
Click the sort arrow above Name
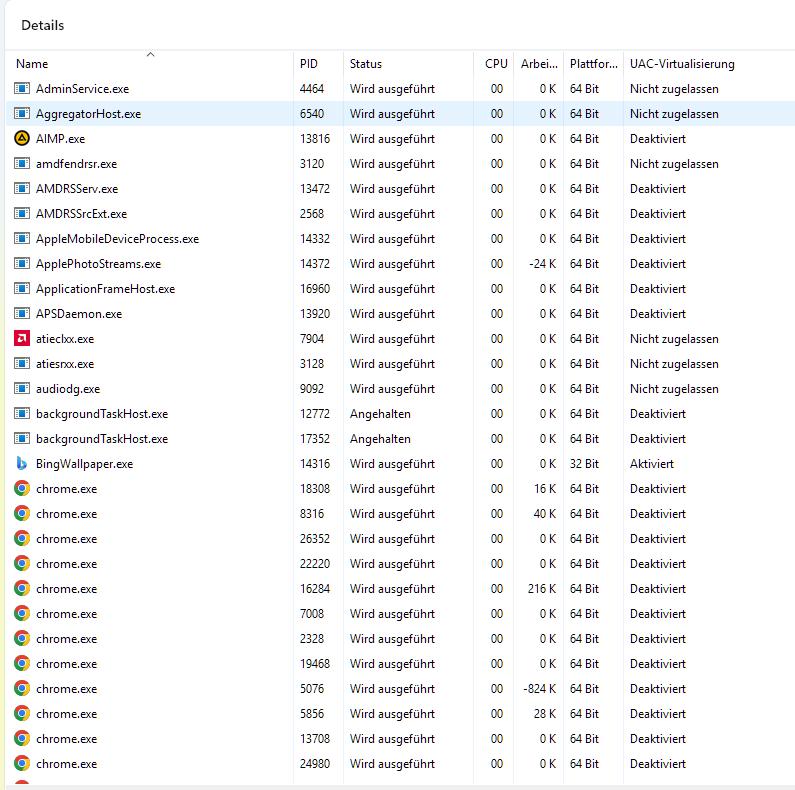[x=150, y=54]
